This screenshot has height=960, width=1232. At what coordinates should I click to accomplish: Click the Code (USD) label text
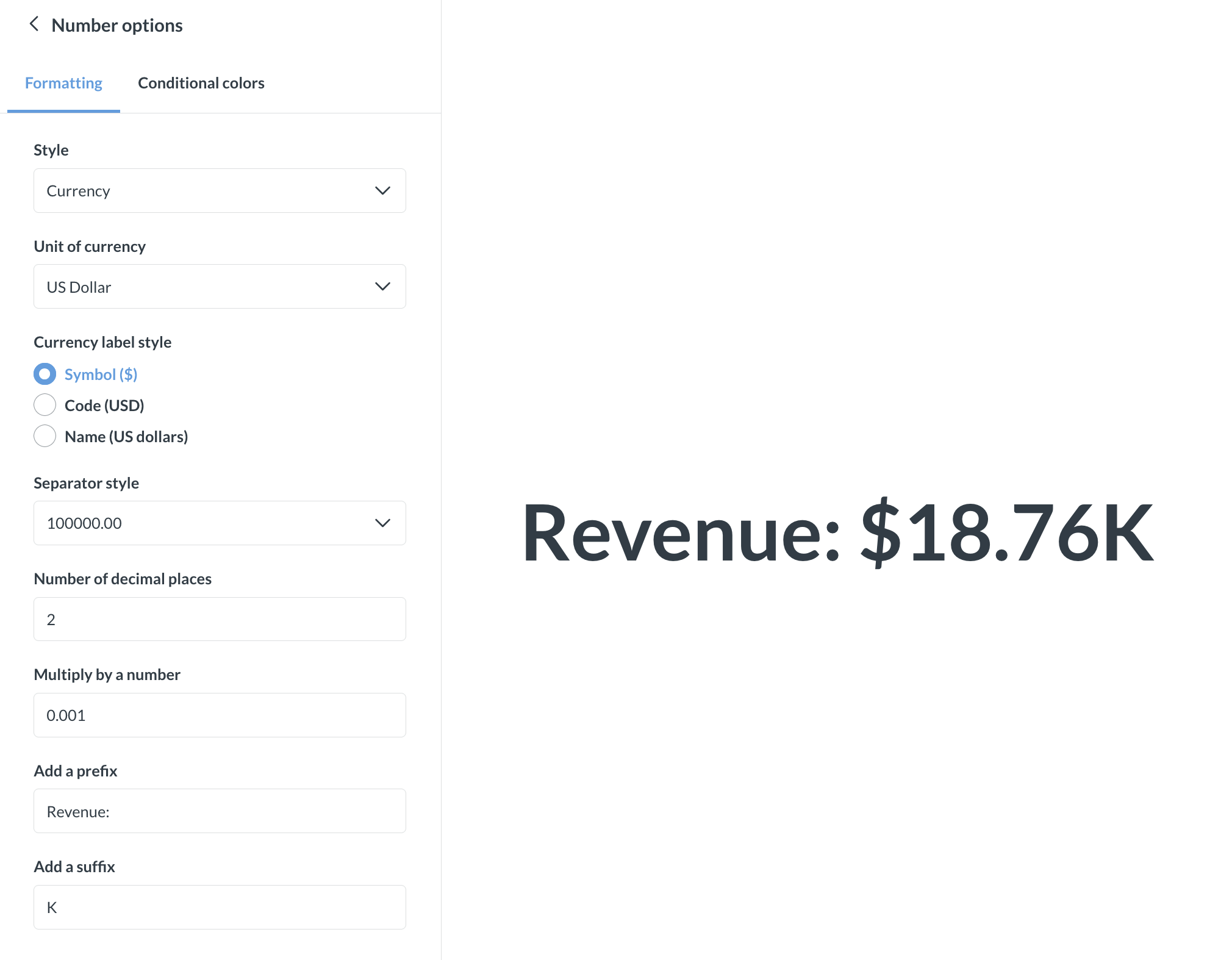coord(104,406)
